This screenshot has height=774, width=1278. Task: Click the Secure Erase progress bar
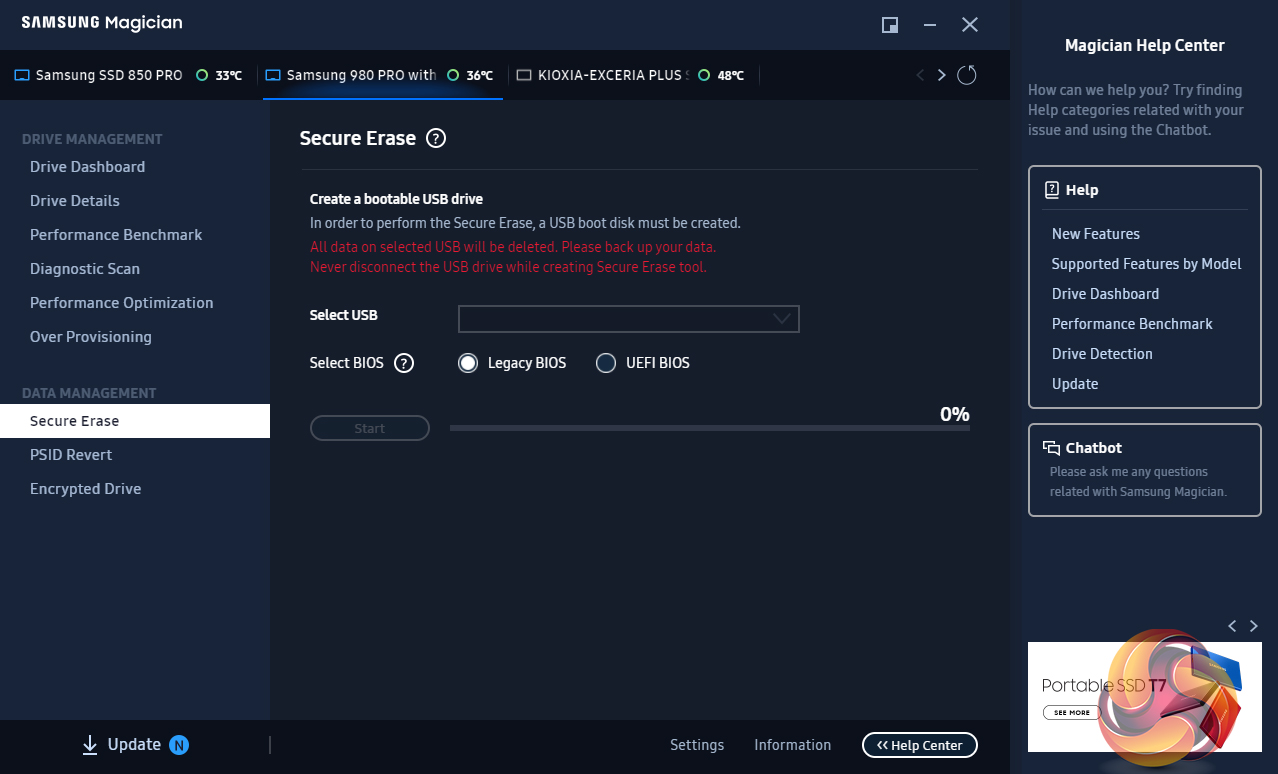pos(710,428)
